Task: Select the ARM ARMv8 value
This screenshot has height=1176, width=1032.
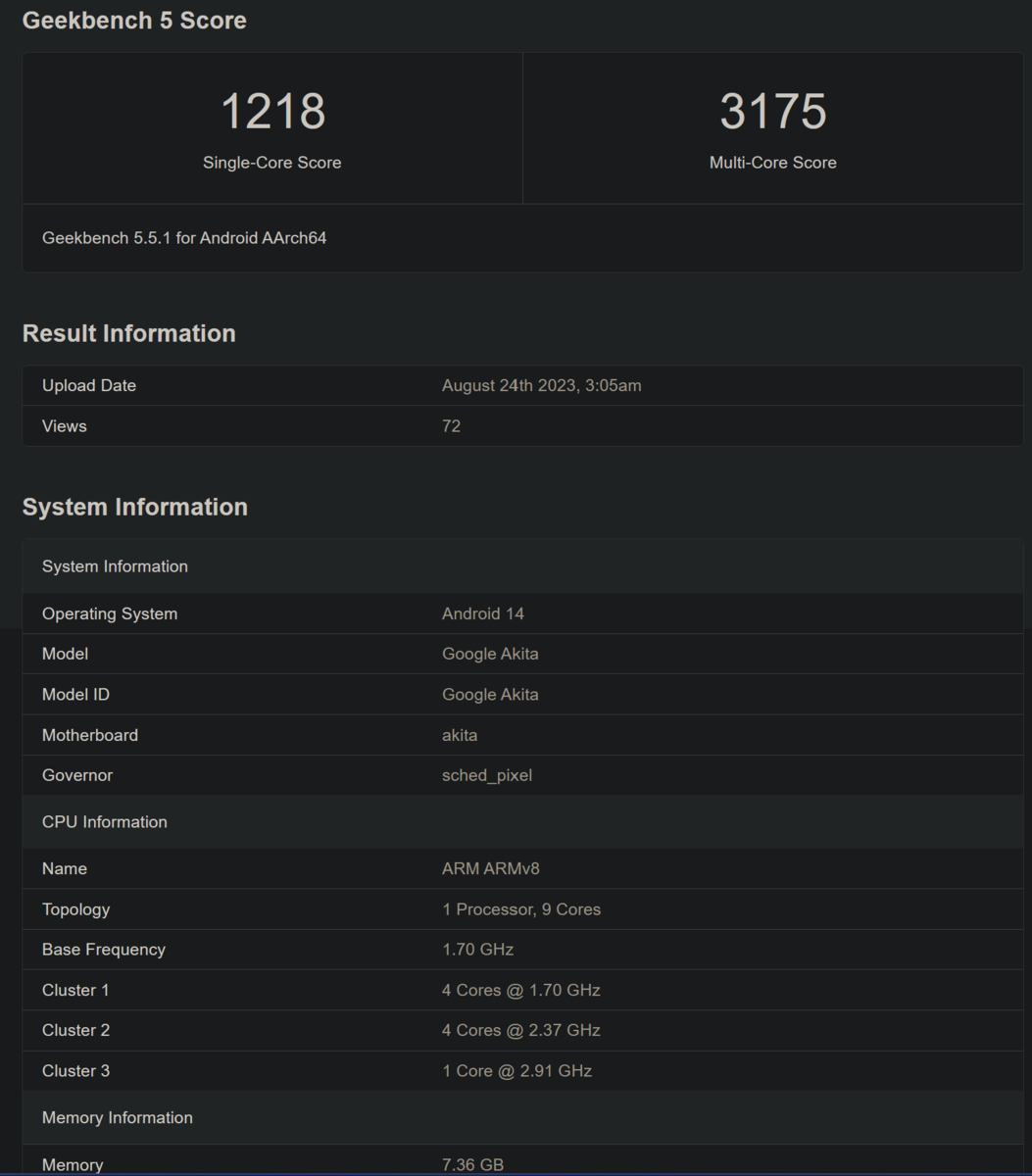Action: pos(491,869)
